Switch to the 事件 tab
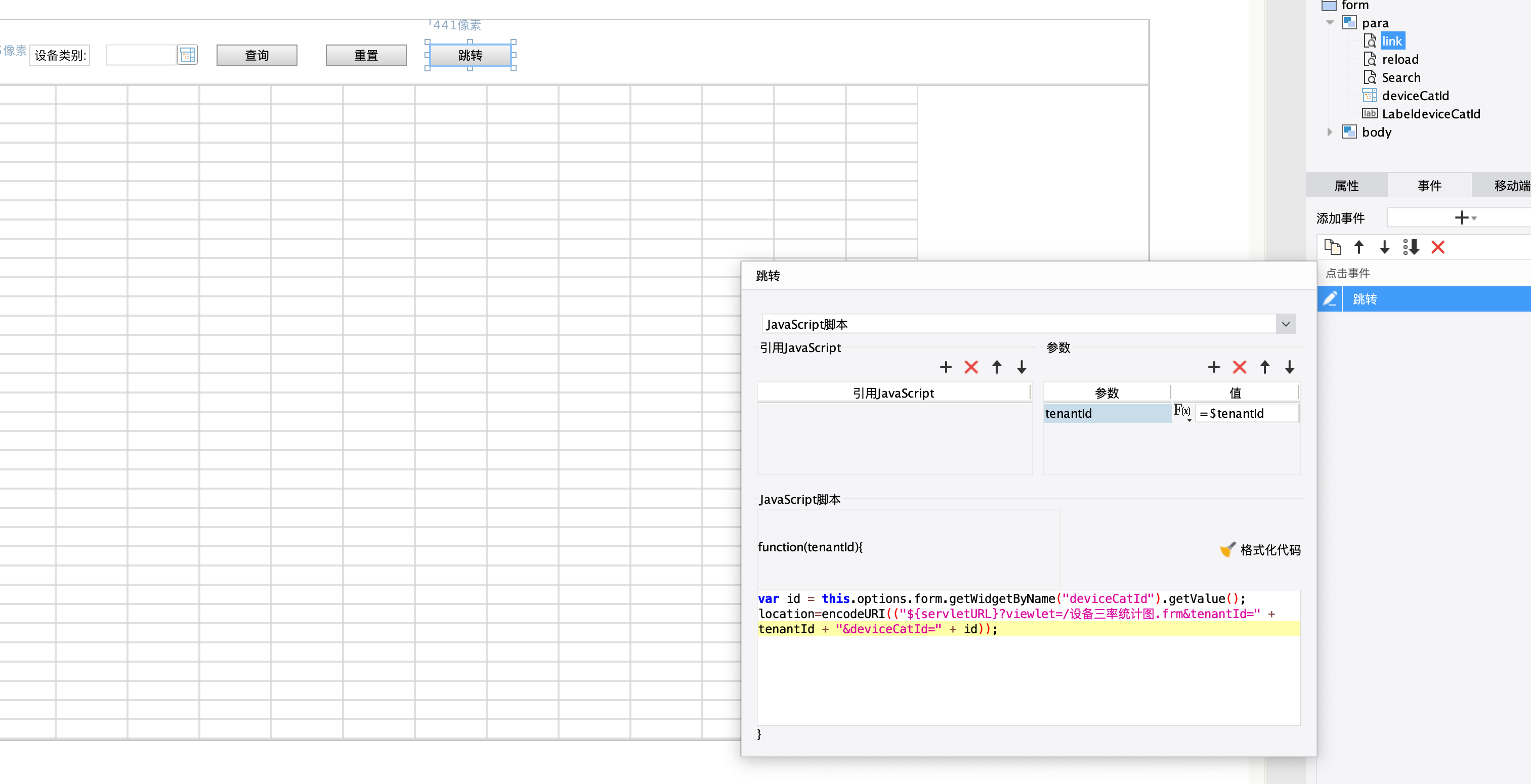 click(x=1429, y=186)
